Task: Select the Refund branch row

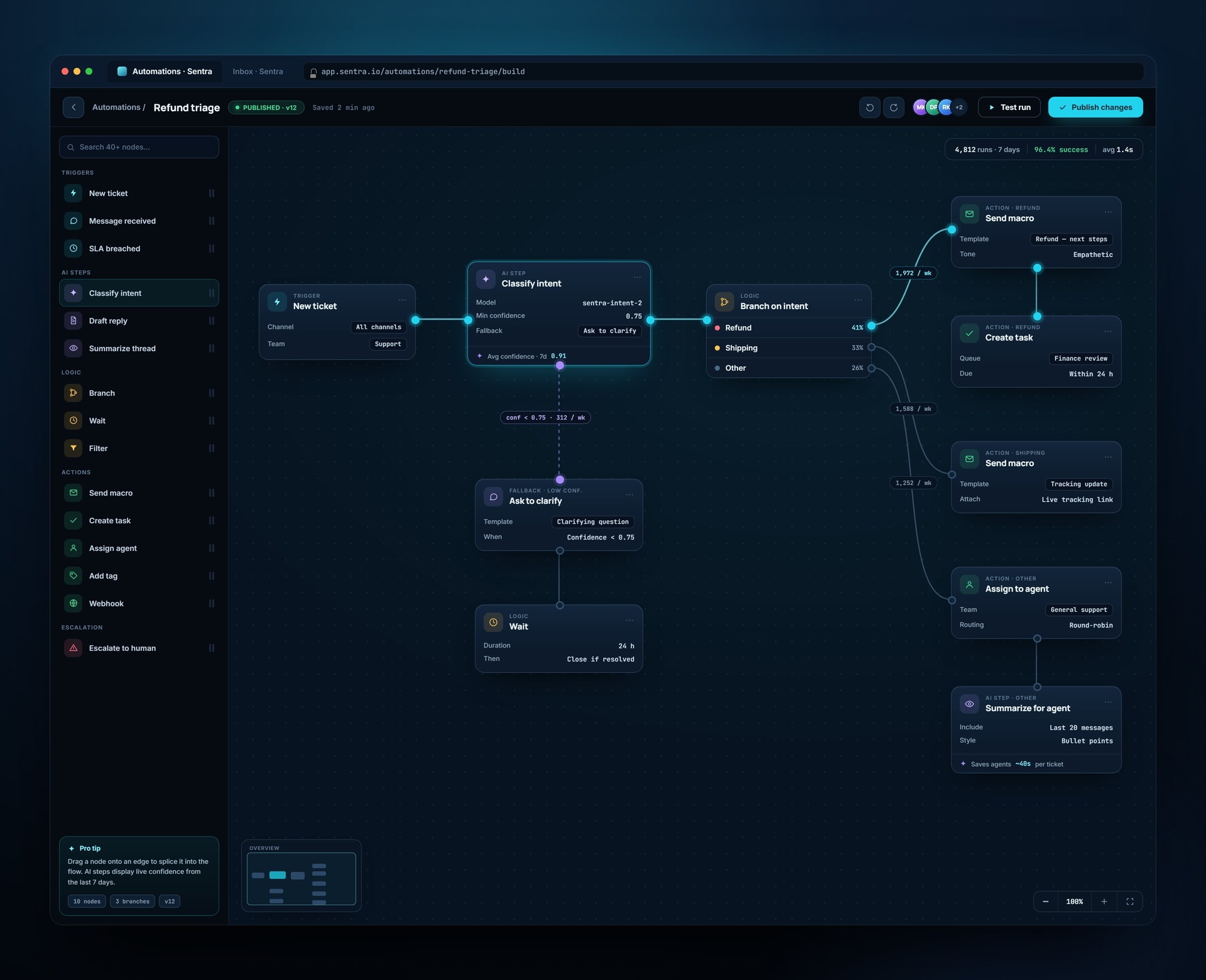Action: coord(789,328)
